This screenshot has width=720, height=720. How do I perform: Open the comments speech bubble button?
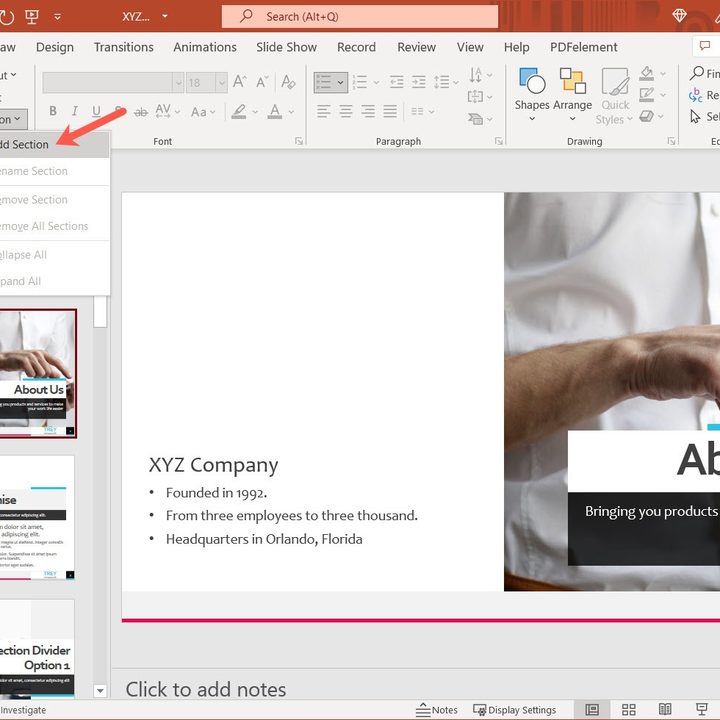tap(705, 46)
